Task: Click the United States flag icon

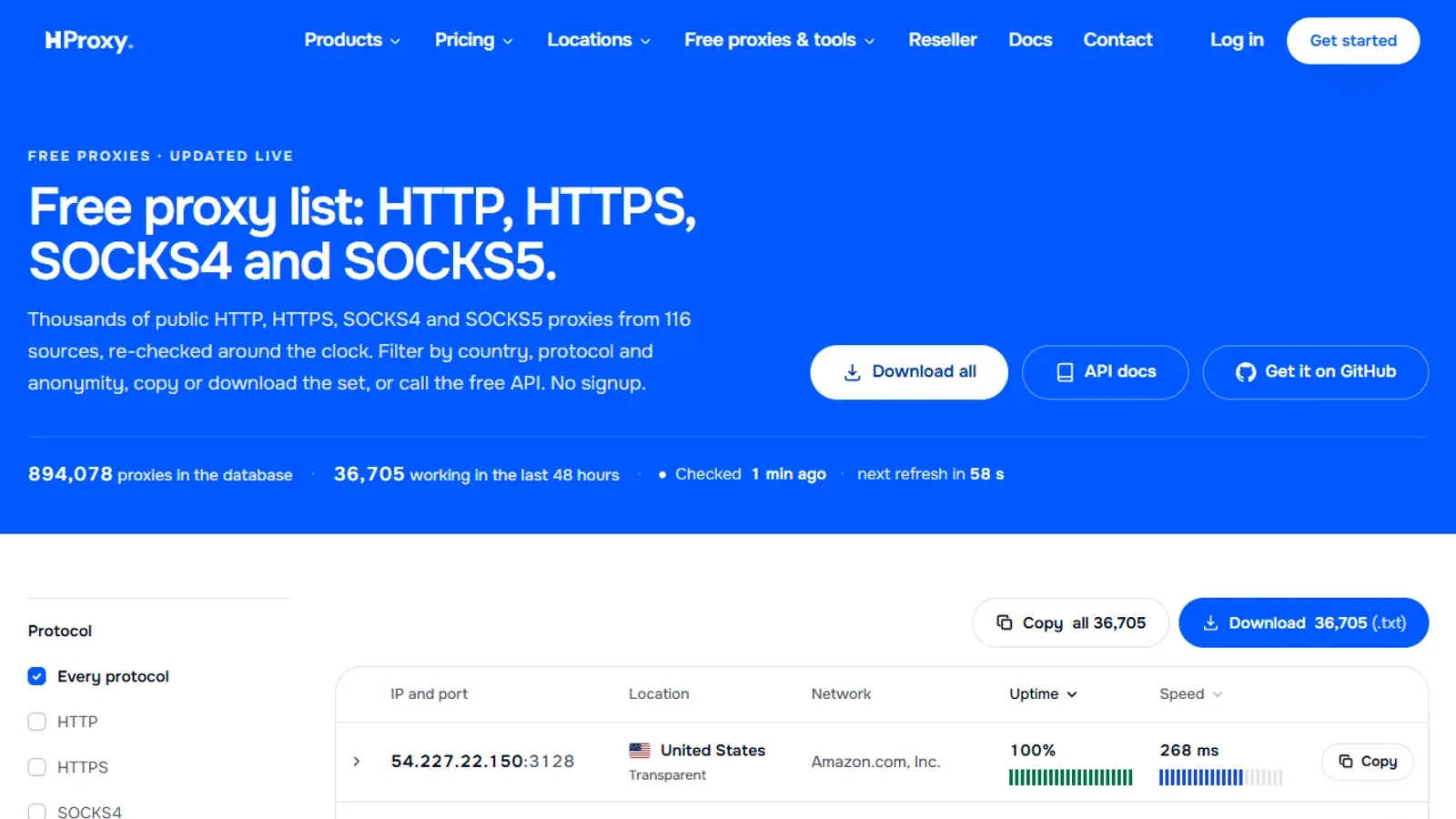Action: coord(640,751)
